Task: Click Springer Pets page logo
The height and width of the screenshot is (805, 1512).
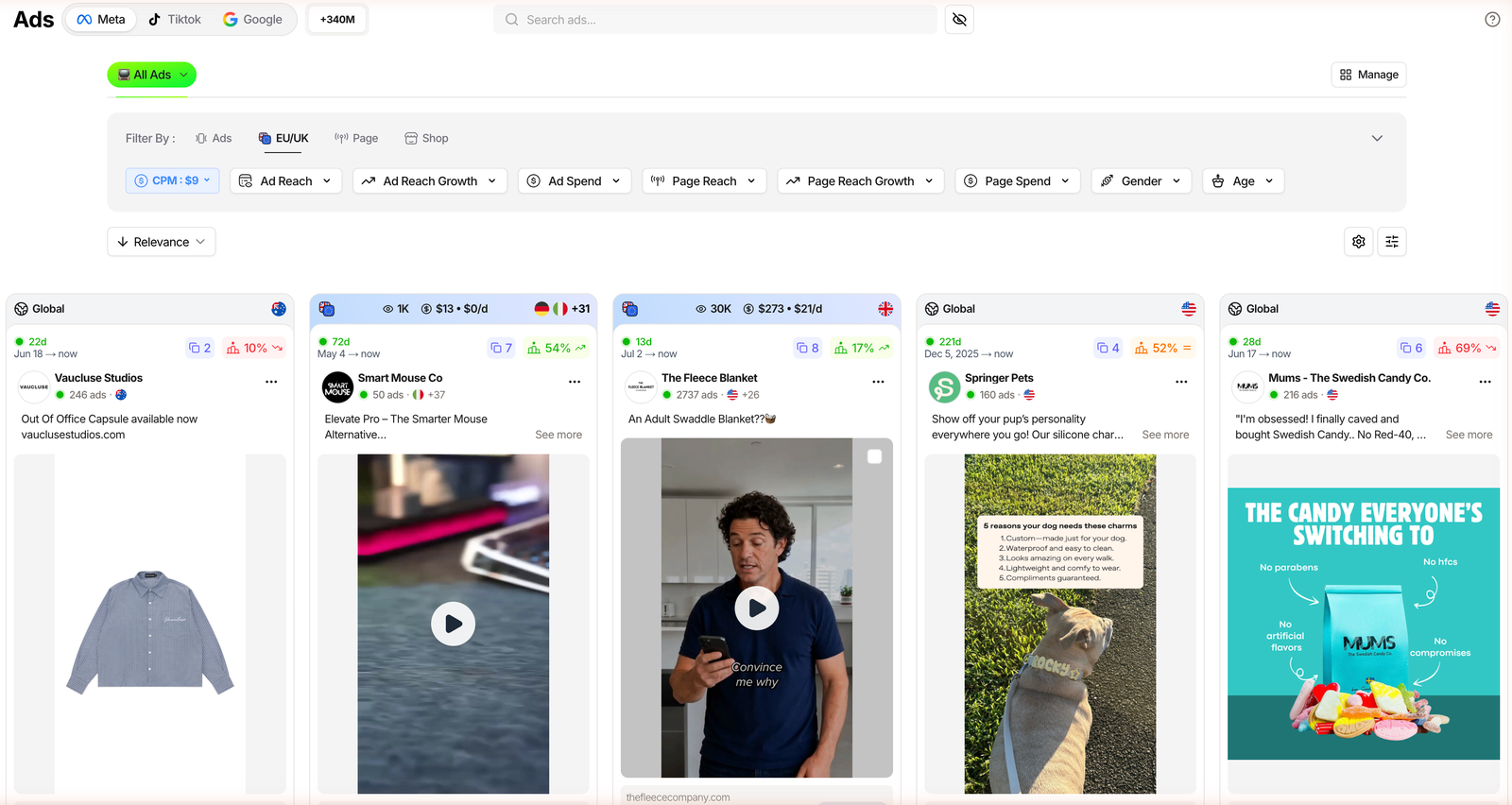Action: click(x=944, y=386)
